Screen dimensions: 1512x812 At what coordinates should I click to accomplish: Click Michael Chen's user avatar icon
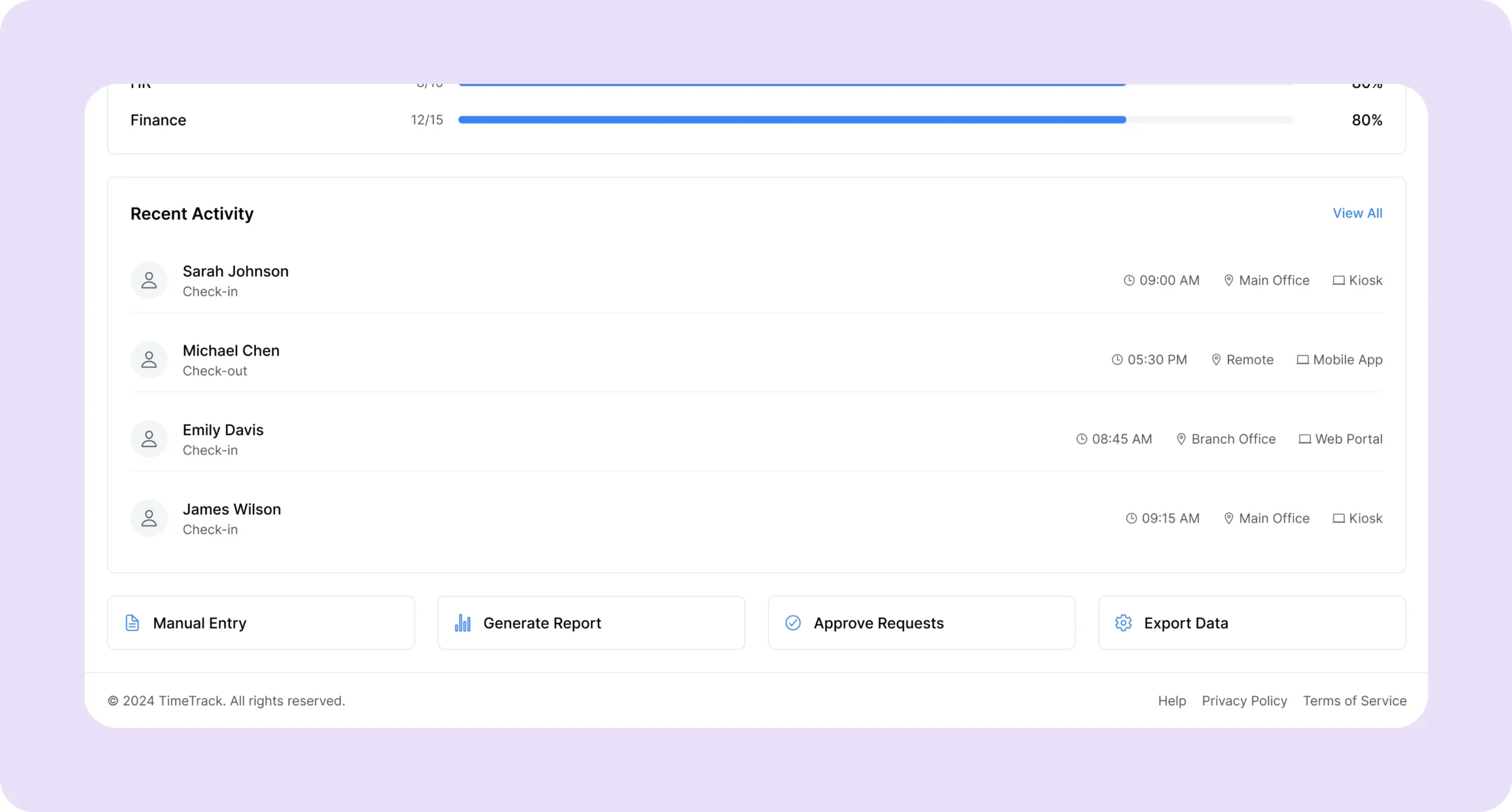tap(149, 360)
